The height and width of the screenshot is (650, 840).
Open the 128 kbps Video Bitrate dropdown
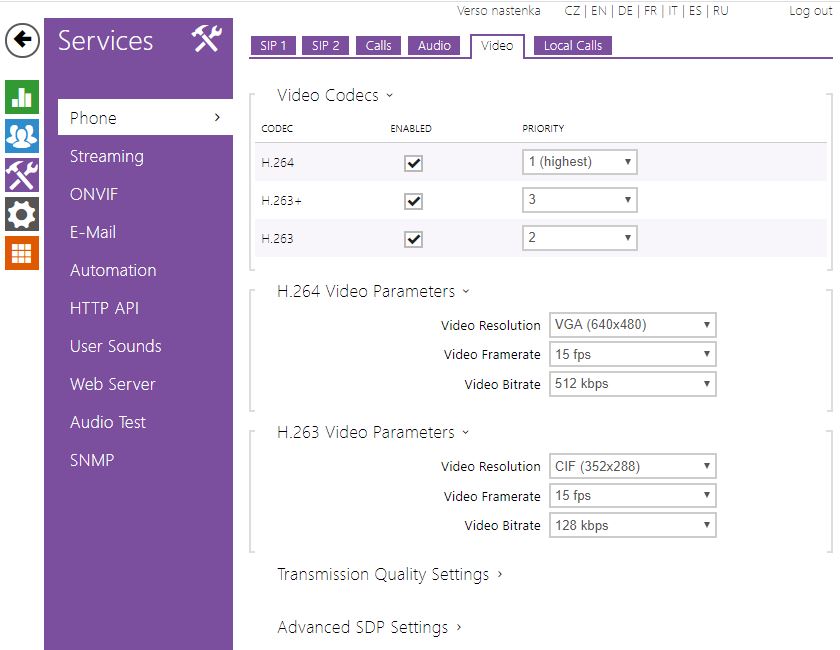632,525
